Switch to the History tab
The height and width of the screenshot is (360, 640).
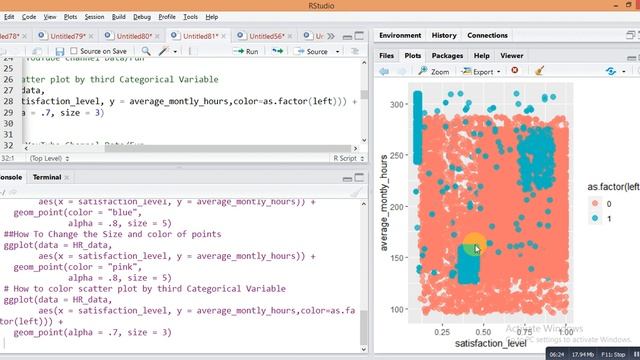point(444,36)
